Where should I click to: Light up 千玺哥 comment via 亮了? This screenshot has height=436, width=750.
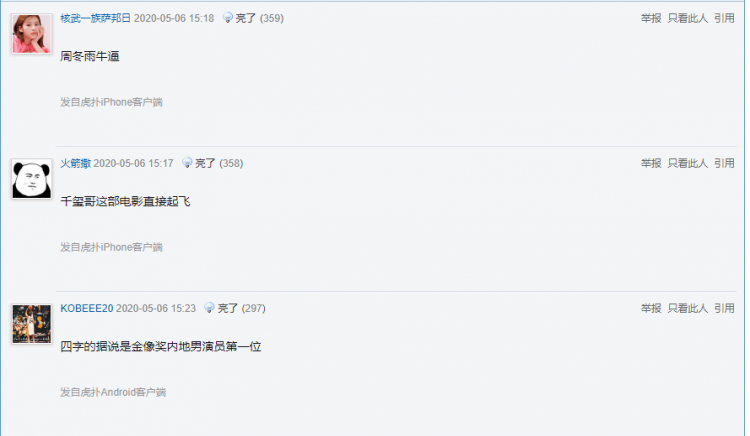coord(205,163)
